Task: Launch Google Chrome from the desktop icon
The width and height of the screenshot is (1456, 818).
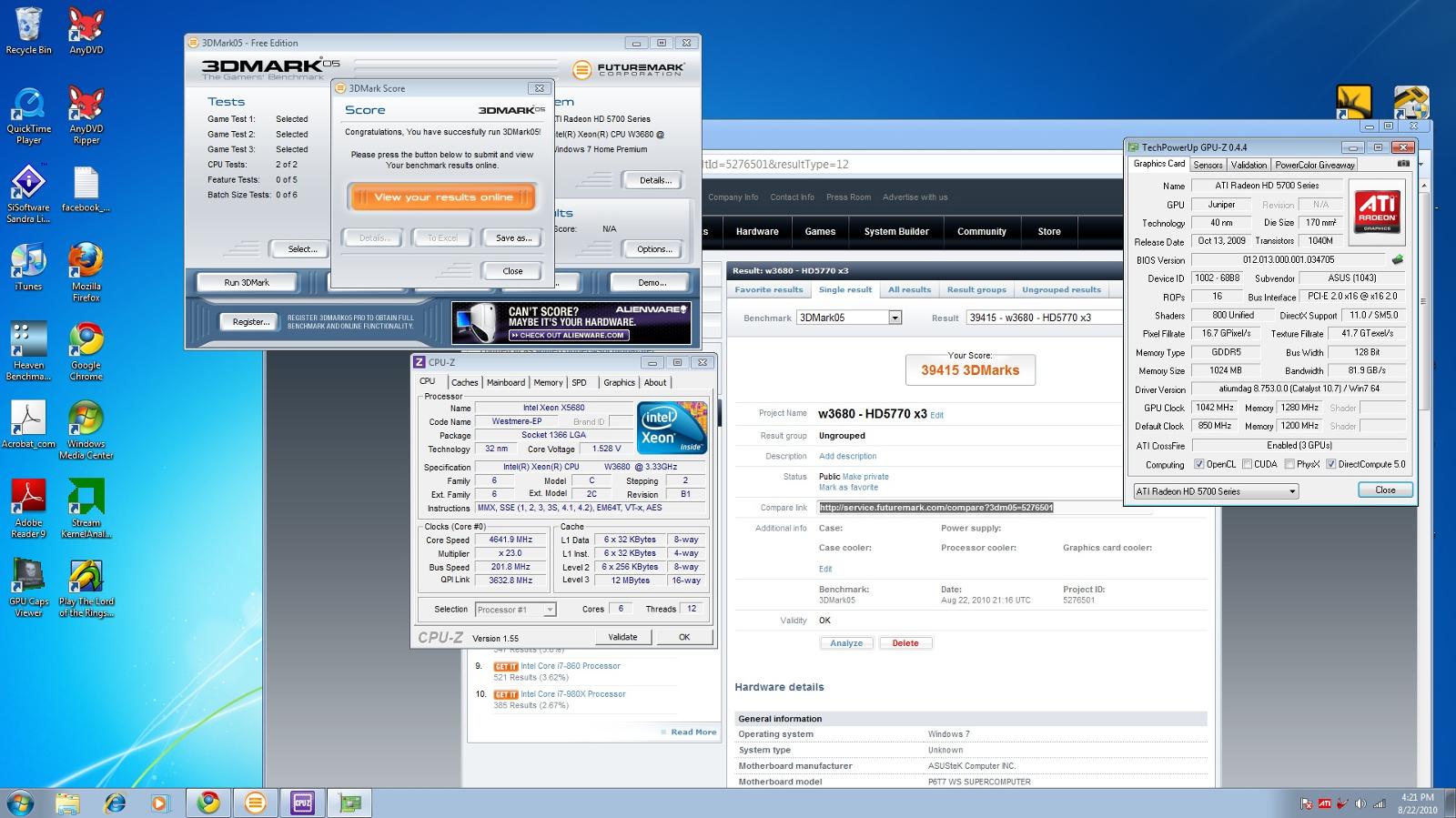Action: (86, 351)
